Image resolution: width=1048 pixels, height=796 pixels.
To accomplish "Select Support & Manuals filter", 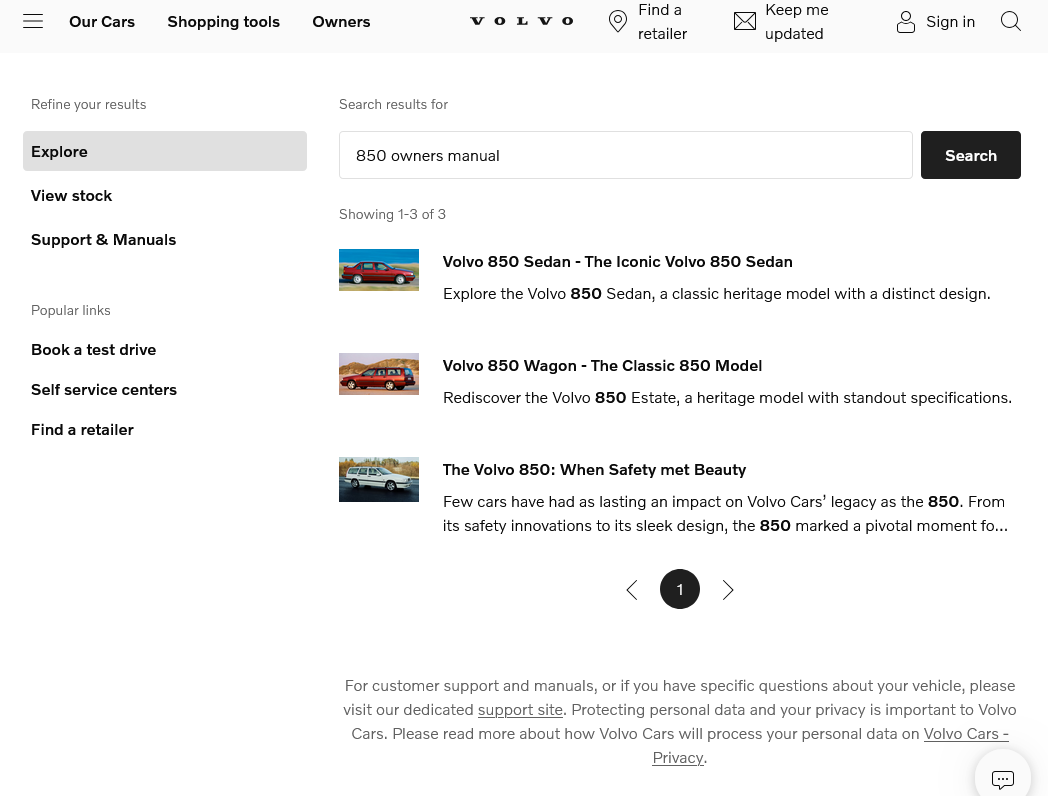I will (x=104, y=240).
